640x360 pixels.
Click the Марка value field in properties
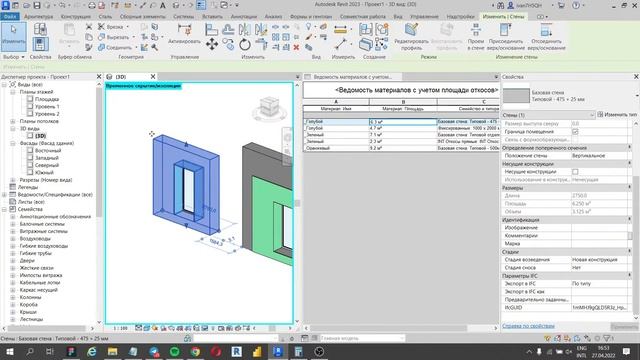click(599, 244)
